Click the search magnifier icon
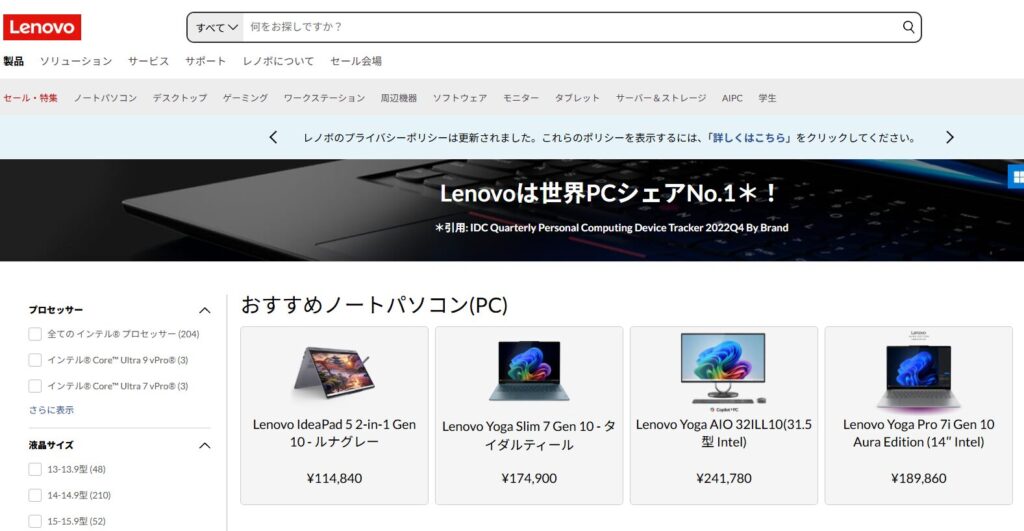This screenshot has width=1024, height=531. (908, 27)
